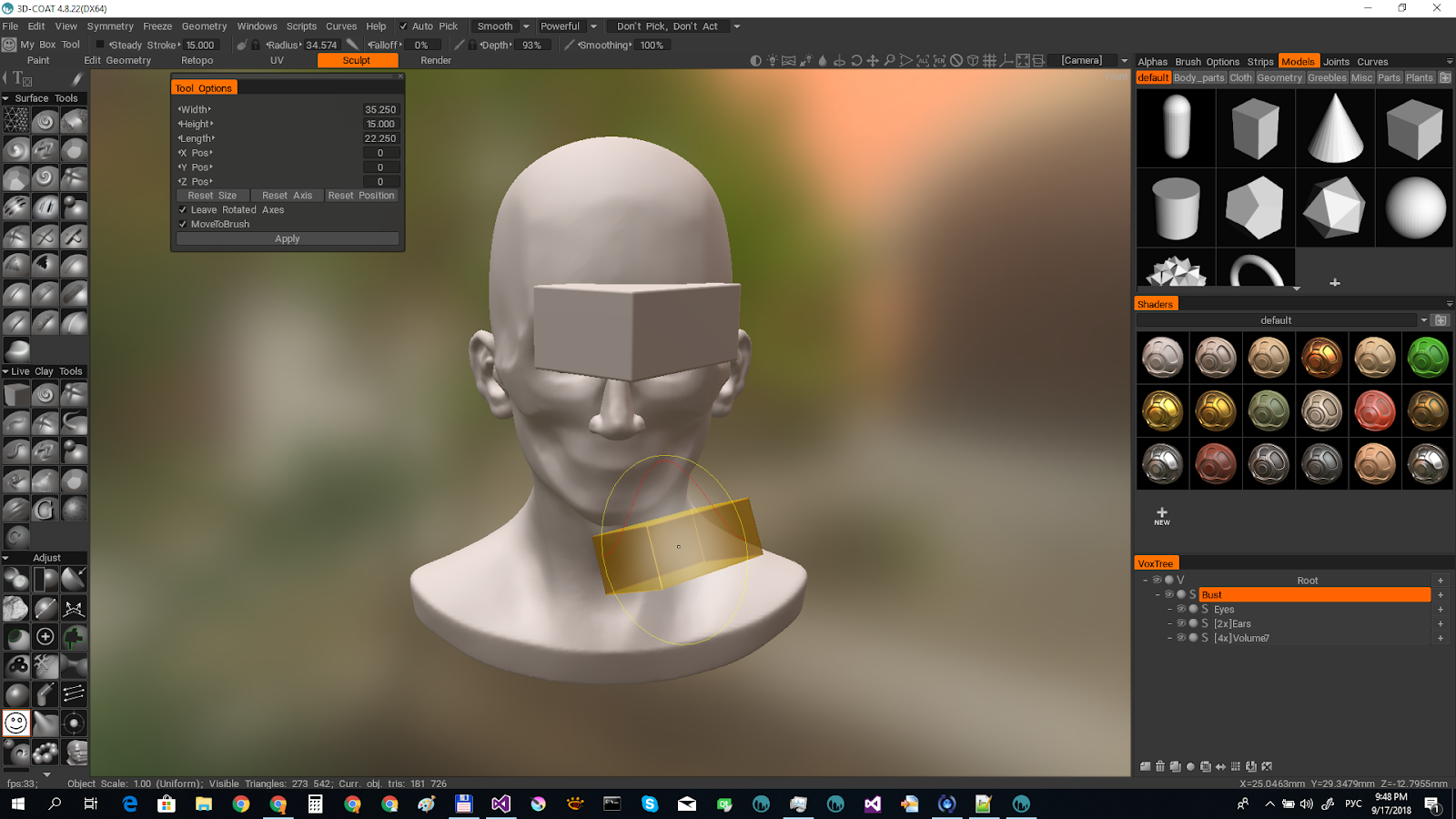This screenshot has width=1456, height=819.
Task: Click the wrench-and-hammer tool in Adjust
Action: coord(45,665)
